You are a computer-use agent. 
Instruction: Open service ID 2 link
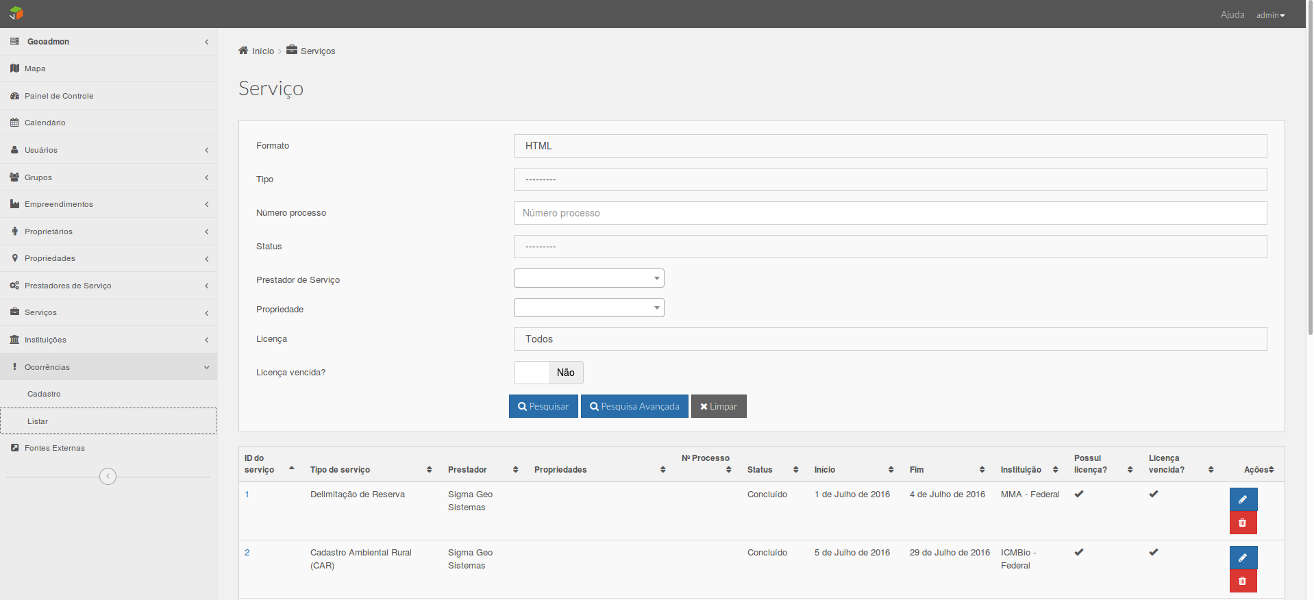tap(247, 553)
